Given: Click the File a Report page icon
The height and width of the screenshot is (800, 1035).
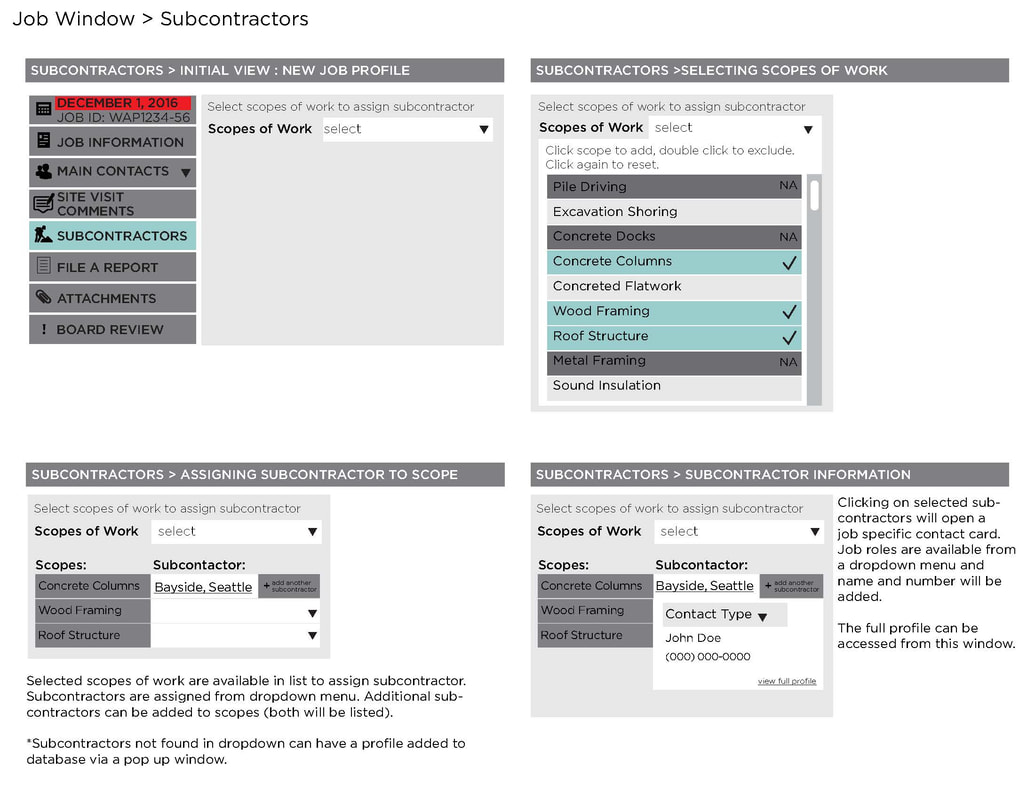Looking at the screenshot, I should coord(43,266).
